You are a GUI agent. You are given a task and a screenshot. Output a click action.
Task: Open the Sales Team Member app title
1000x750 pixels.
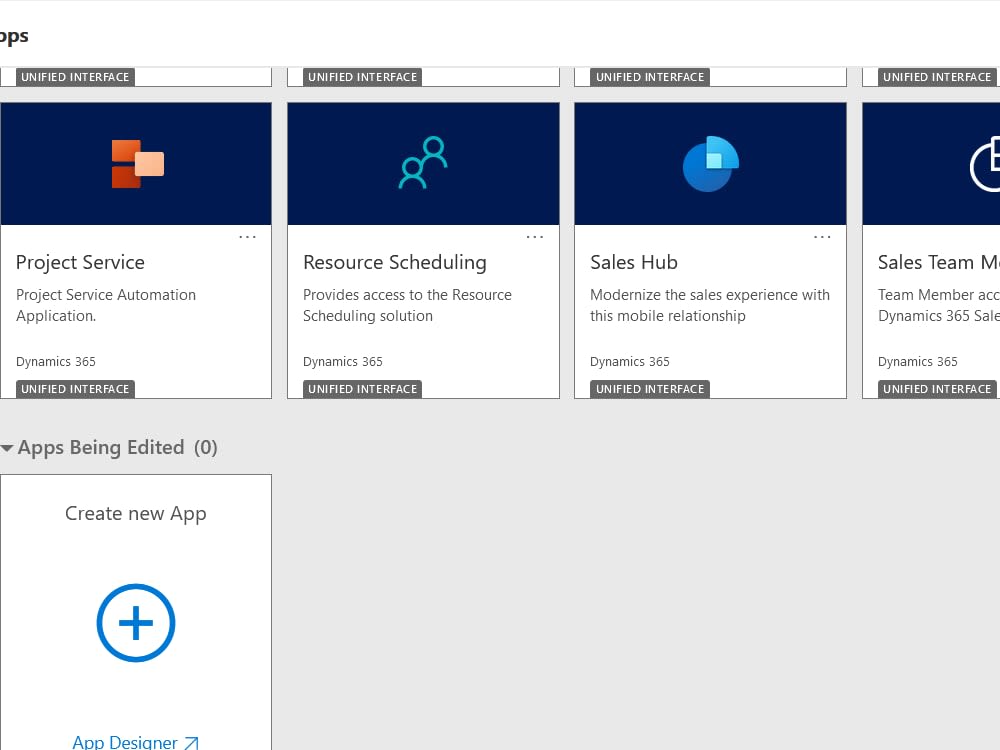(938, 262)
